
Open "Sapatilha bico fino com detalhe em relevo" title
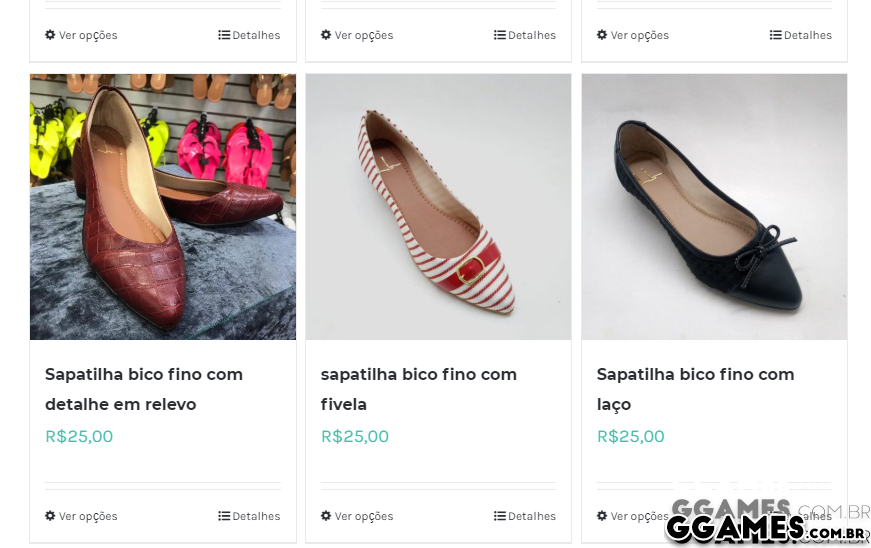(144, 389)
